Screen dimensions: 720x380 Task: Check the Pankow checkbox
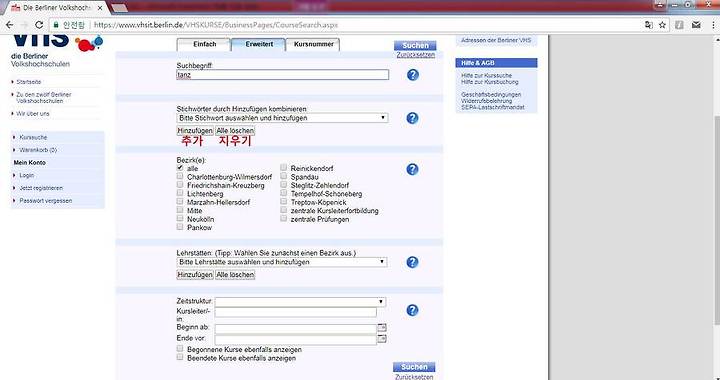[180, 227]
